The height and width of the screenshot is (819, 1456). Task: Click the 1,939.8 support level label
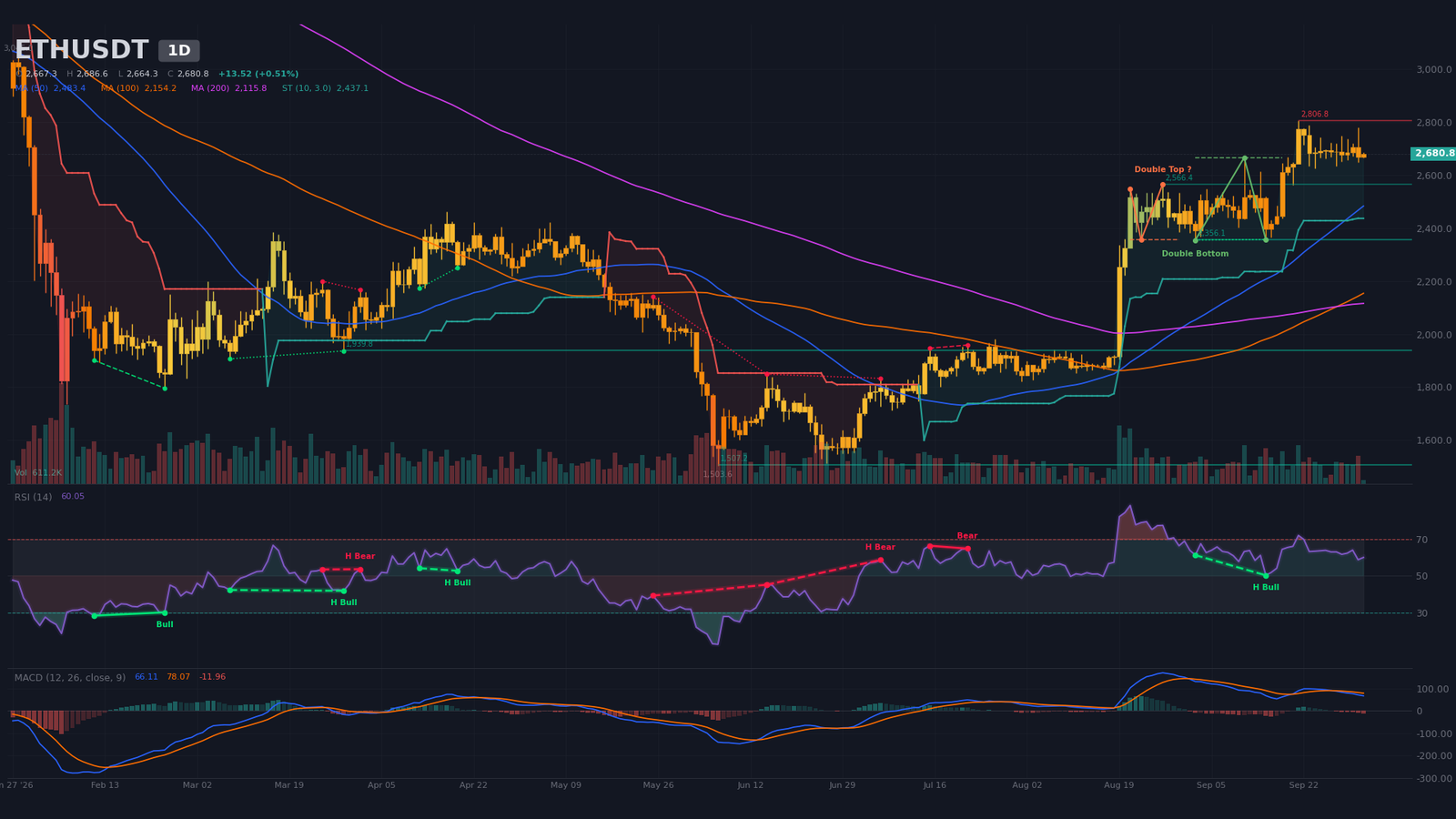pyautogui.click(x=359, y=344)
